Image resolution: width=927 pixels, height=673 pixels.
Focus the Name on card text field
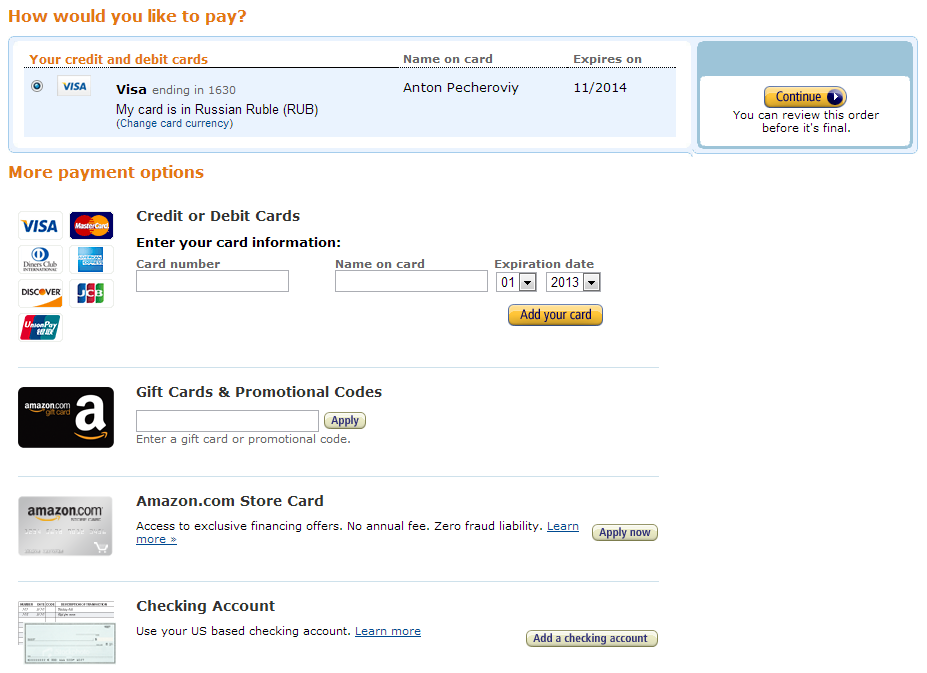tap(411, 281)
